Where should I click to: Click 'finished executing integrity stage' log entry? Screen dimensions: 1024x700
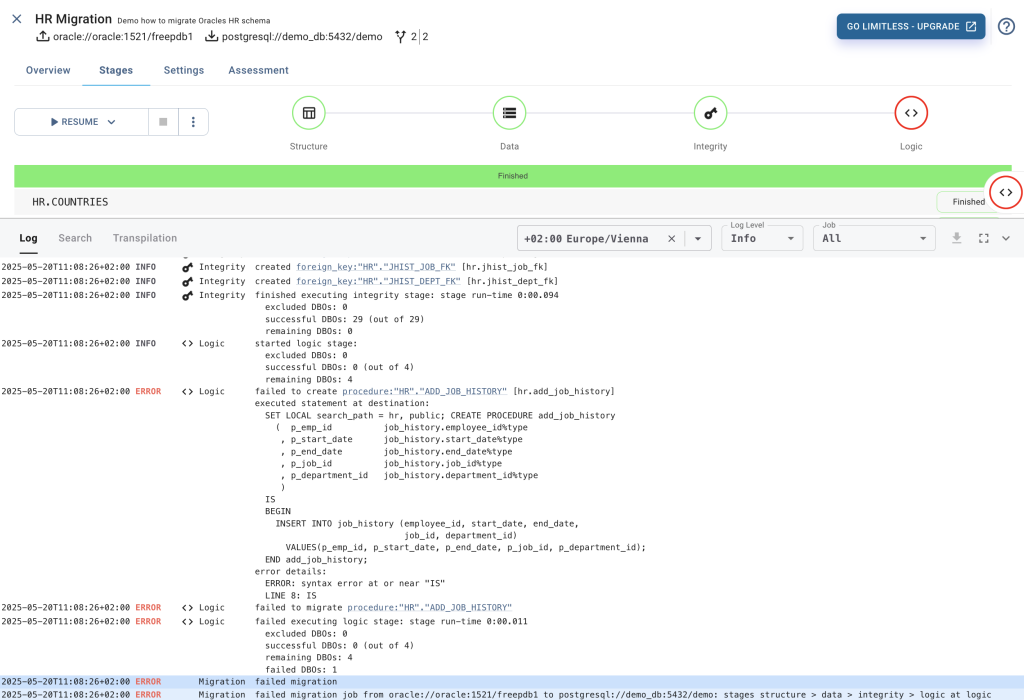407,295
